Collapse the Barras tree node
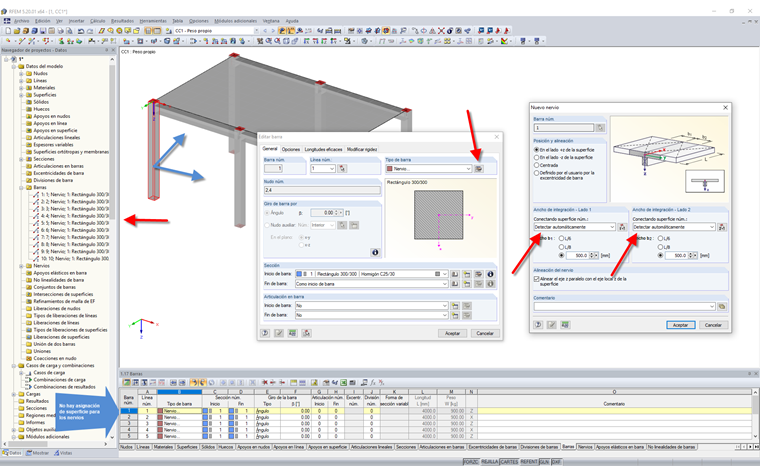 21,187
